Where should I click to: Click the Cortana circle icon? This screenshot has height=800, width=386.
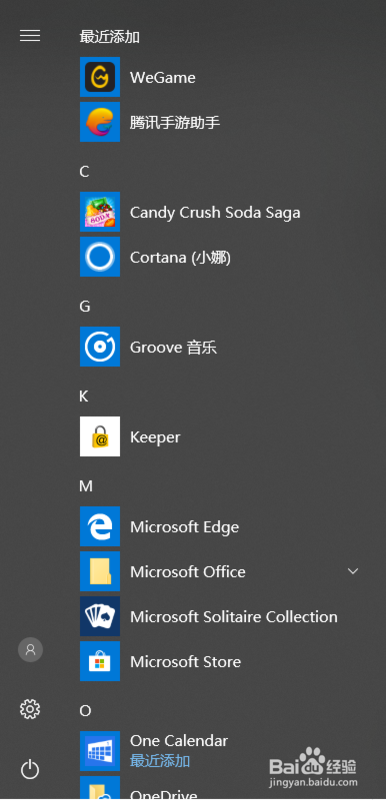coord(100,257)
